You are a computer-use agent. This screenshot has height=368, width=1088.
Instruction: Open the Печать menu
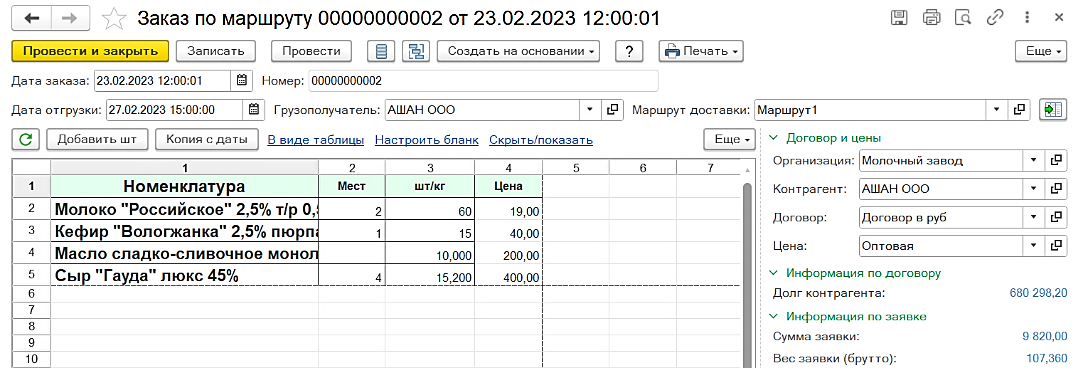coord(702,51)
